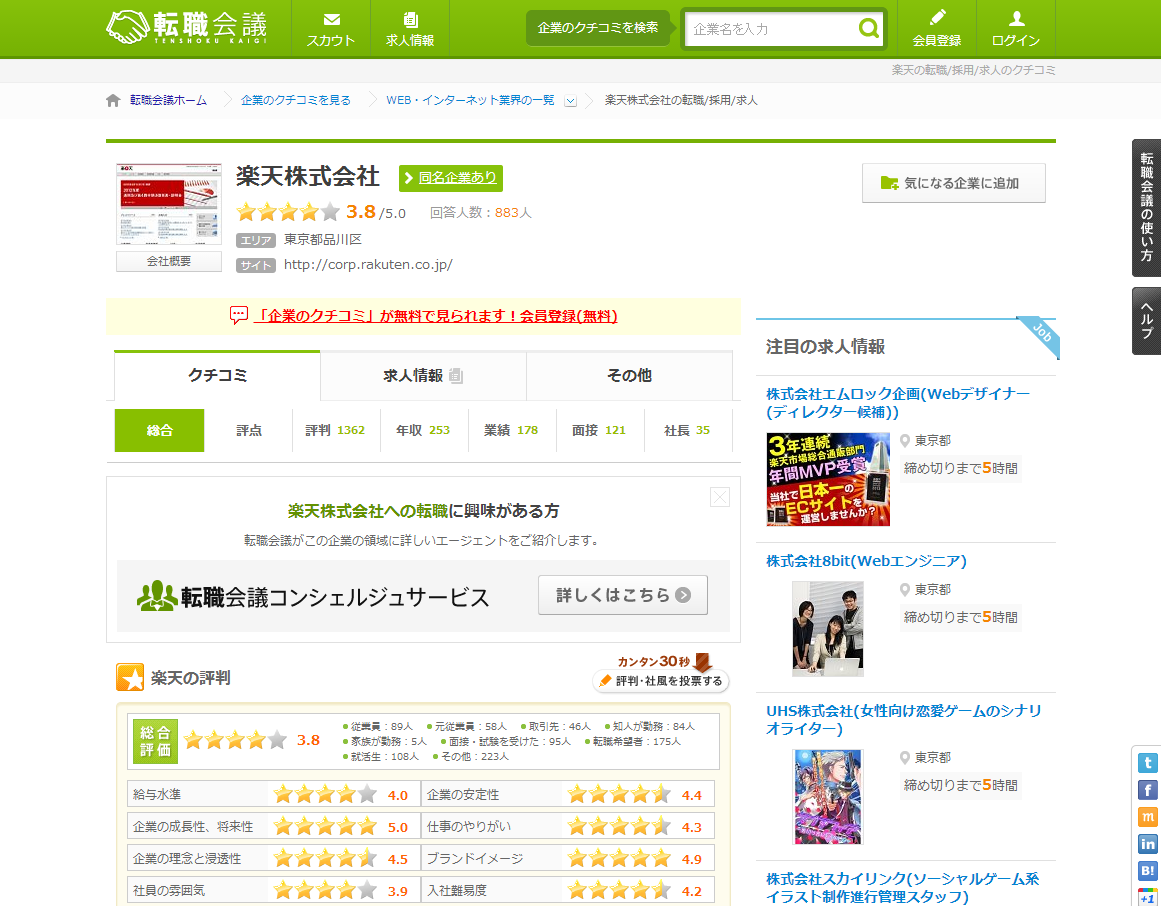Image resolution: width=1166 pixels, height=906 pixels.
Task: Click 企業のクチコミを検索 label button
Action: coord(598,28)
